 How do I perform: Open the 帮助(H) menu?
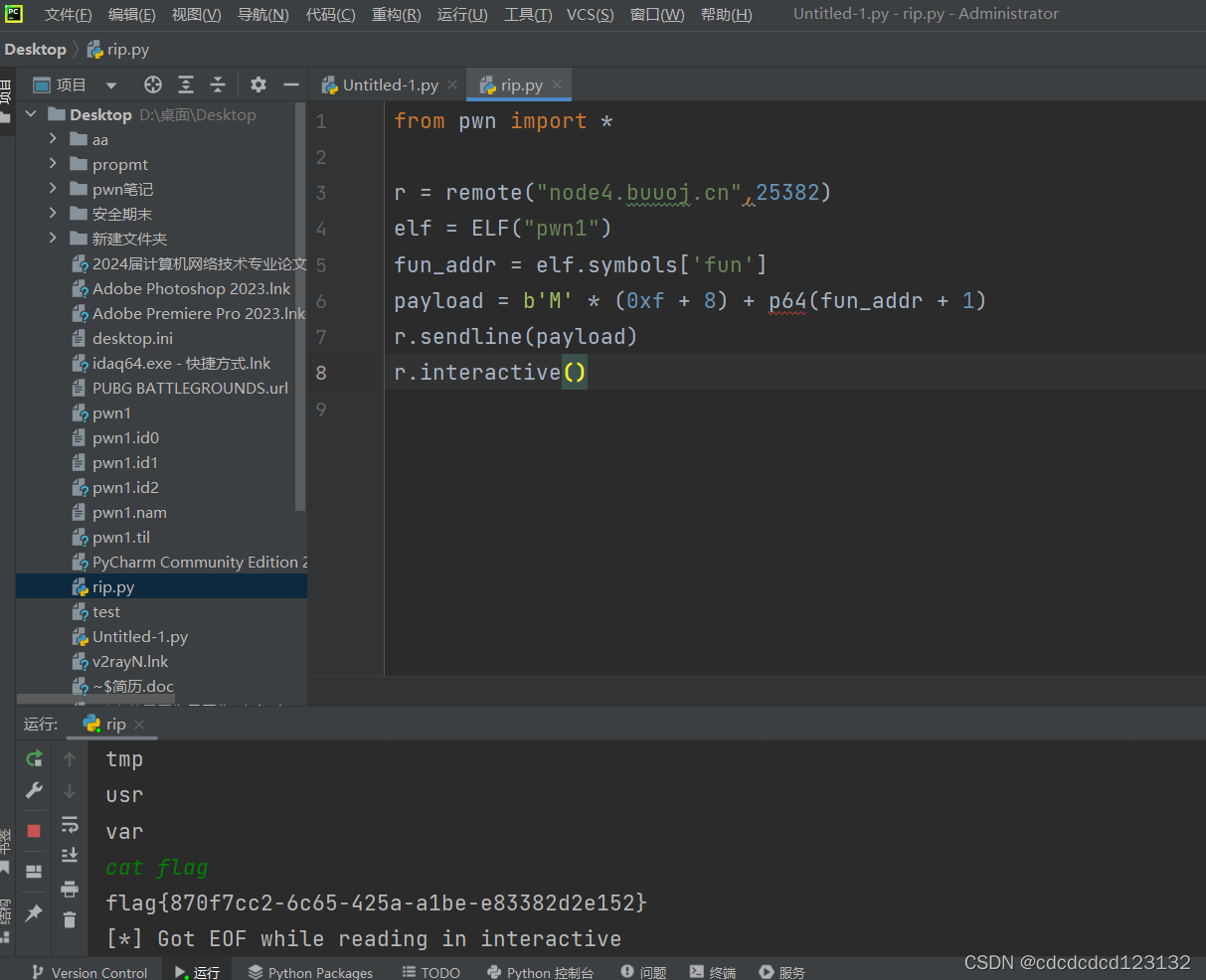pos(726,15)
